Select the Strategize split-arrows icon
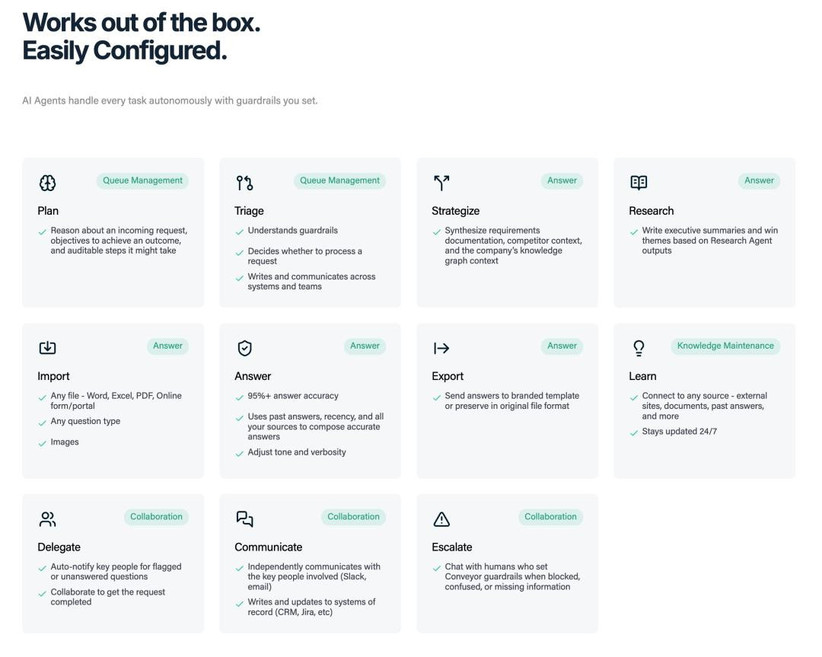The height and width of the screenshot is (657, 822). pos(441,182)
